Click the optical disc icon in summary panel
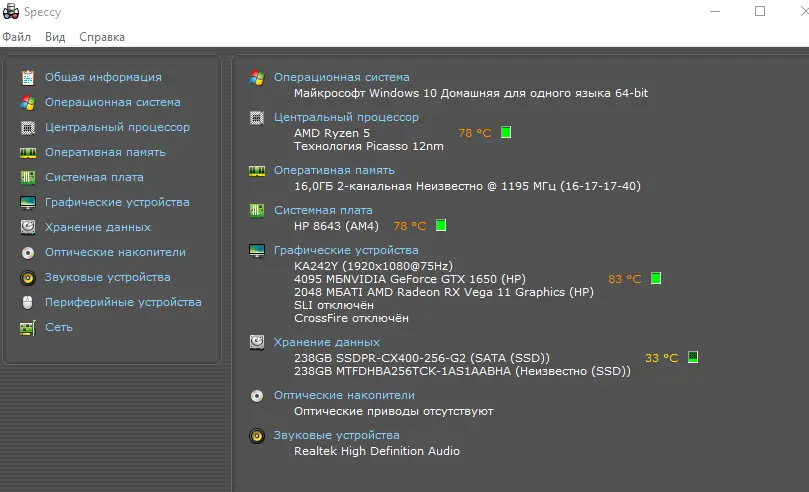 257,396
